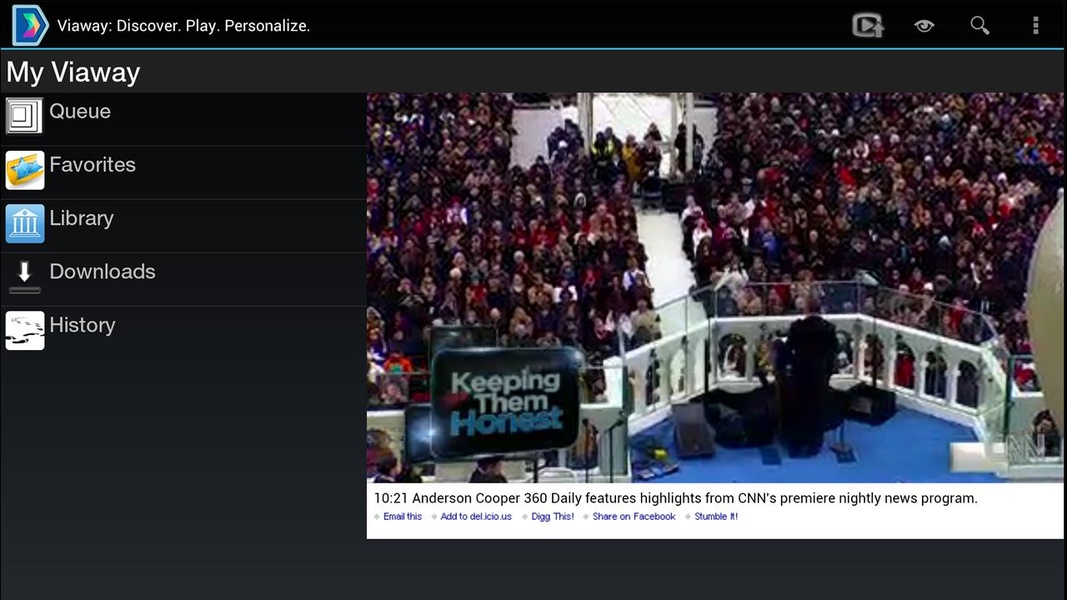Click the 'My Viaway' heading
The height and width of the screenshot is (600, 1067).
pyautogui.click(x=73, y=72)
